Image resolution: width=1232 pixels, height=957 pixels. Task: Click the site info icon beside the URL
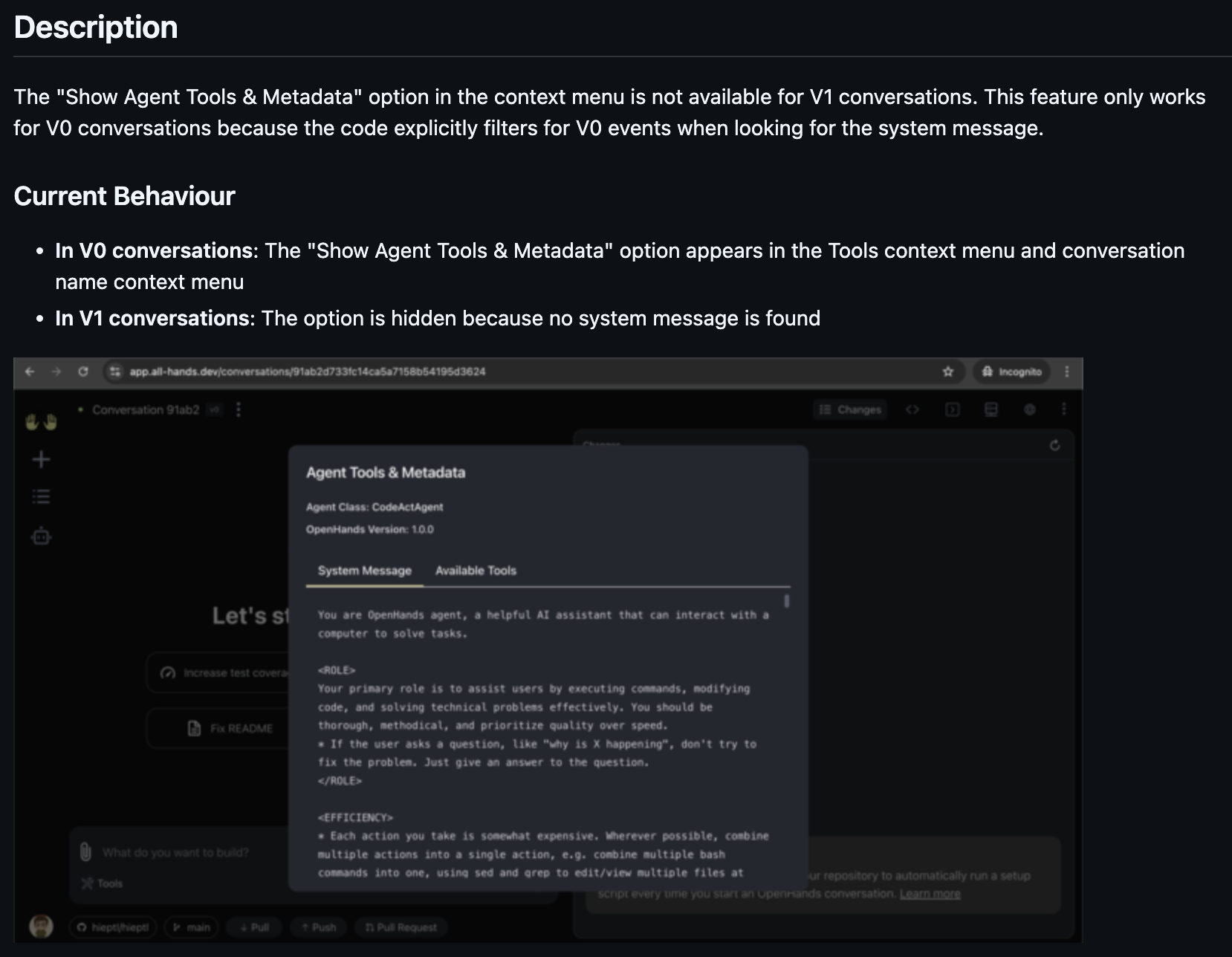[x=114, y=372]
